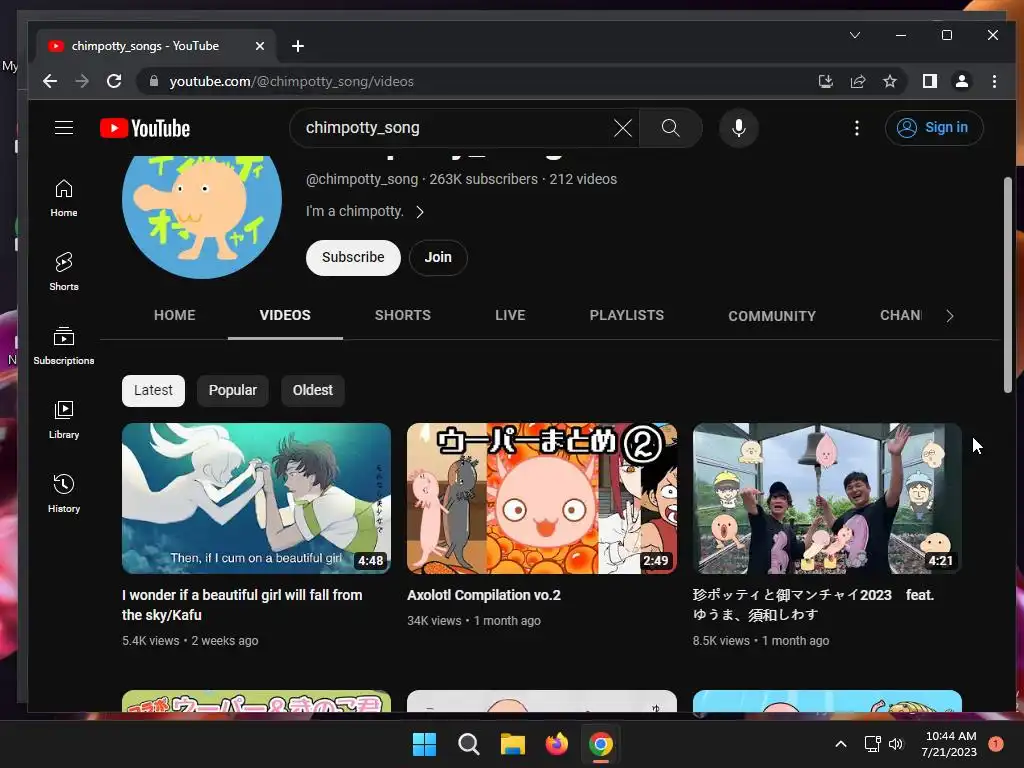Click the browser back arrow
The width and height of the screenshot is (1024, 768).
[x=50, y=81]
